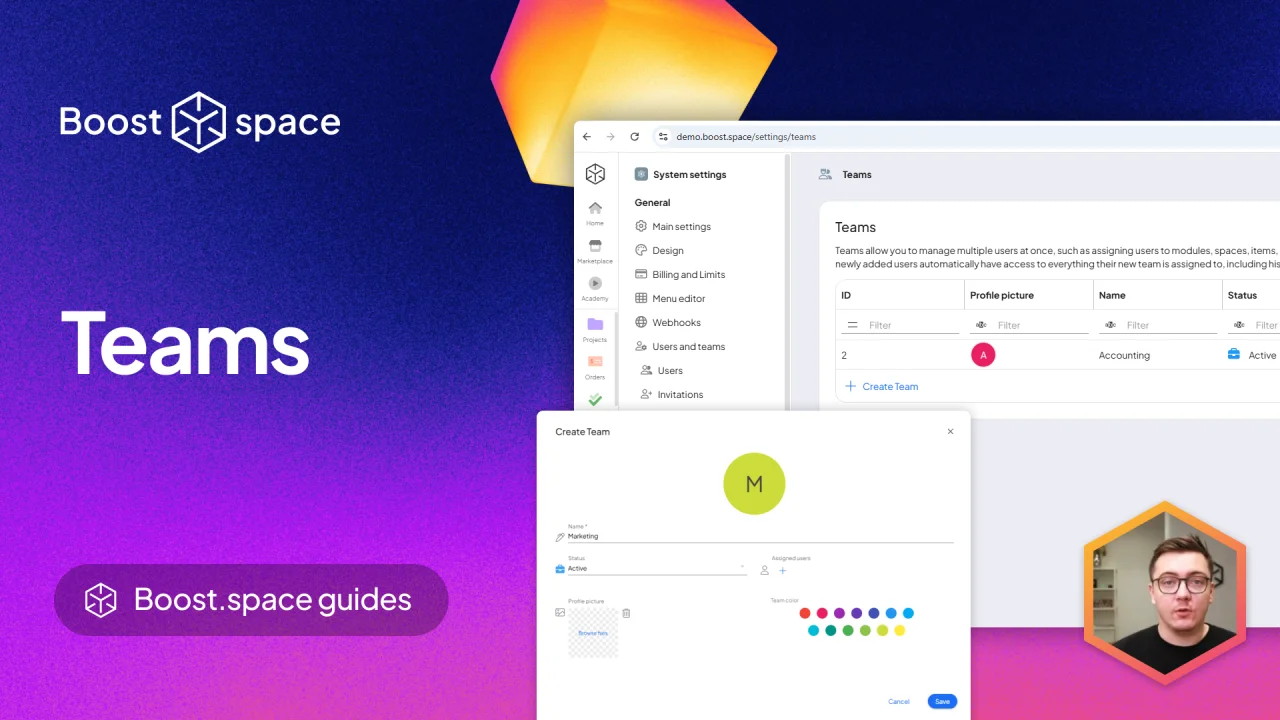Viewport: 1280px width, 720px height.
Task: Open Projects folder in left sidebar
Action: click(595, 329)
